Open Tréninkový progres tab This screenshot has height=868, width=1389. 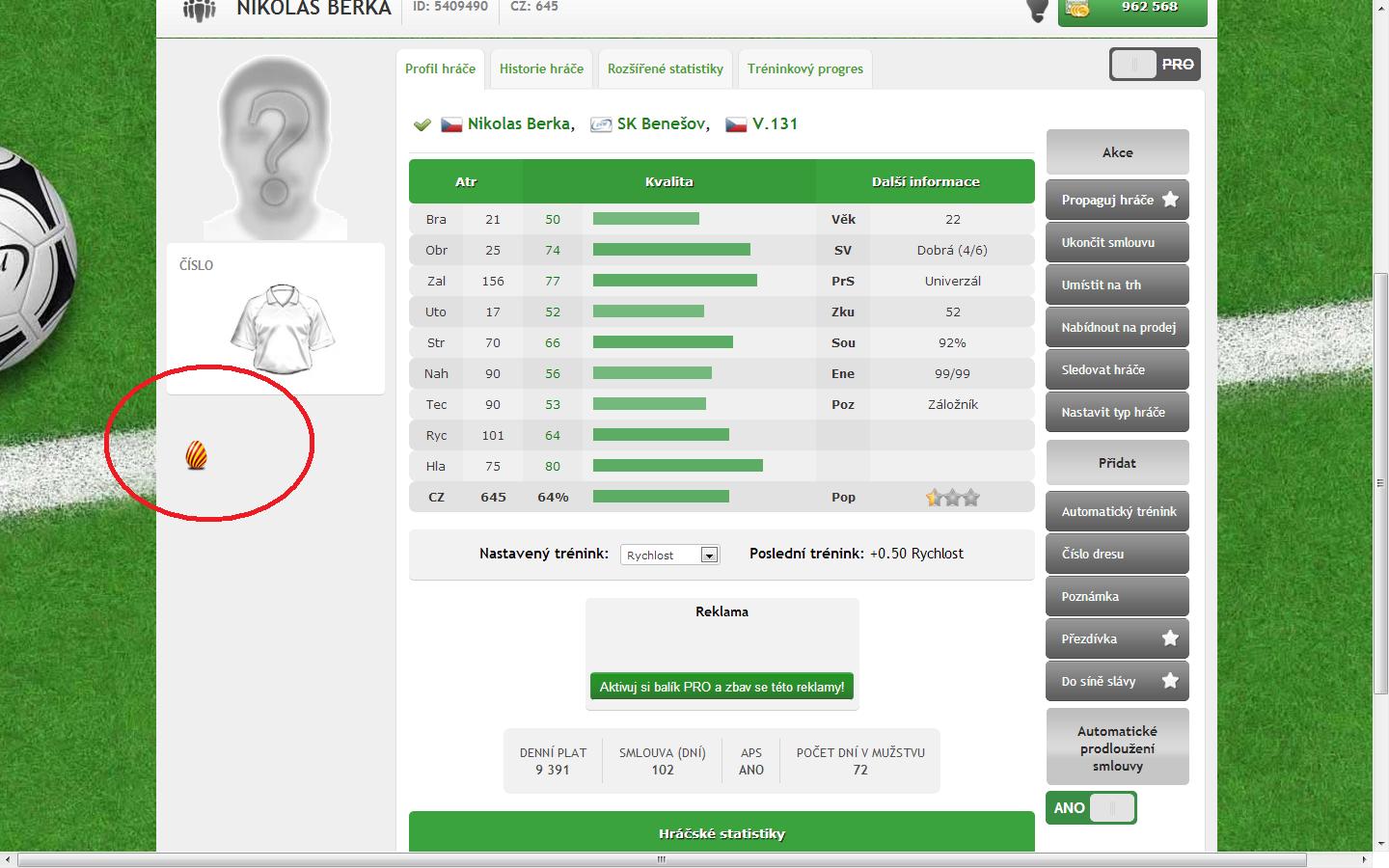pyautogui.click(x=805, y=68)
